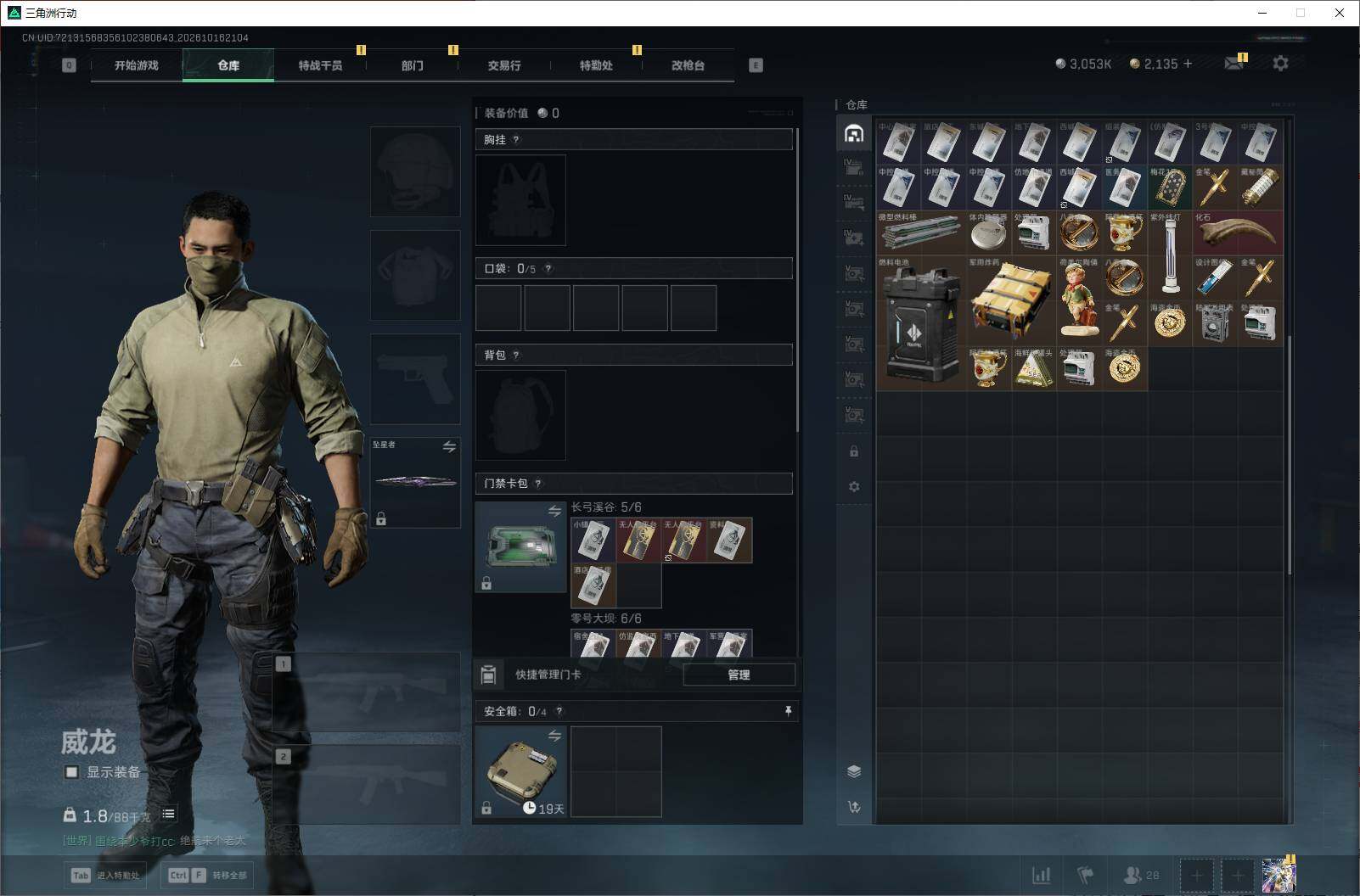Go to the 交易行 tab
The image size is (1360, 896).
point(504,65)
